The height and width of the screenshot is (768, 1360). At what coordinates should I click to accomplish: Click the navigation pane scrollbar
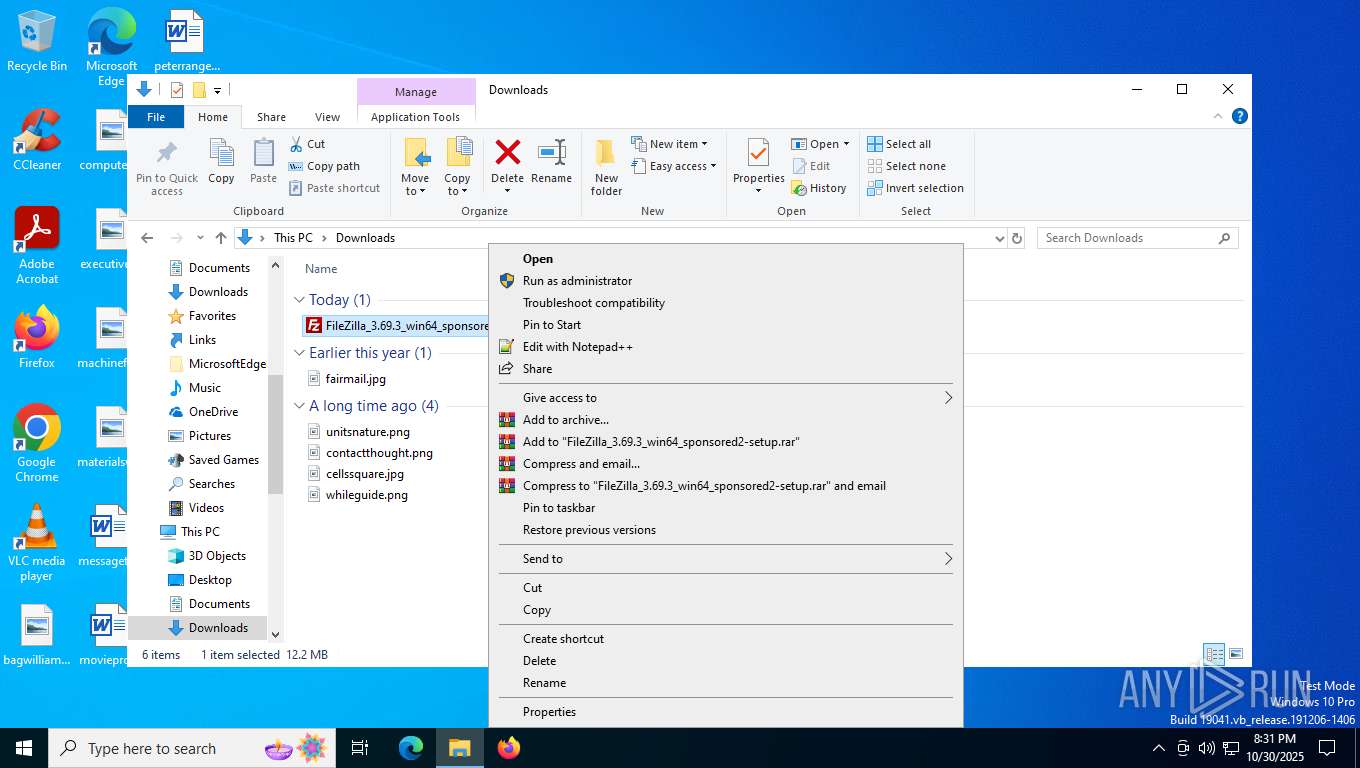(275, 435)
